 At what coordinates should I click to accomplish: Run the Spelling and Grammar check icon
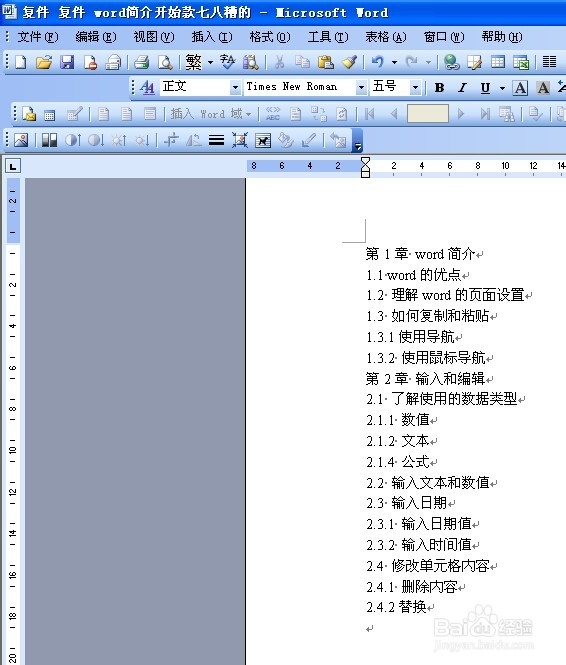coord(228,62)
